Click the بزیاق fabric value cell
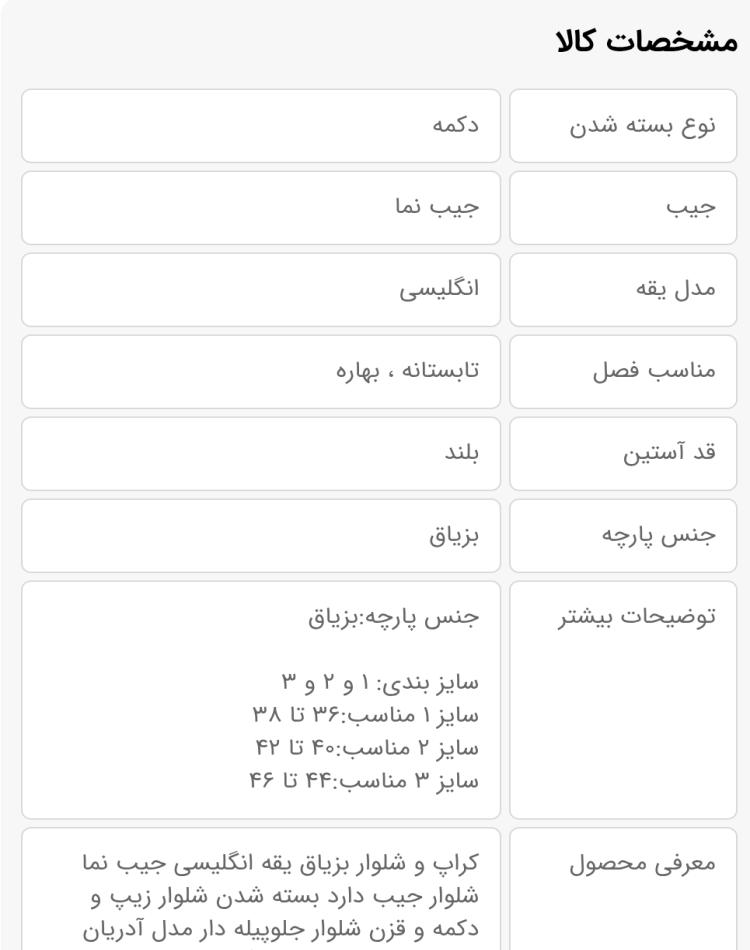Viewport: 750px width, 950px height. [x=261, y=536]
